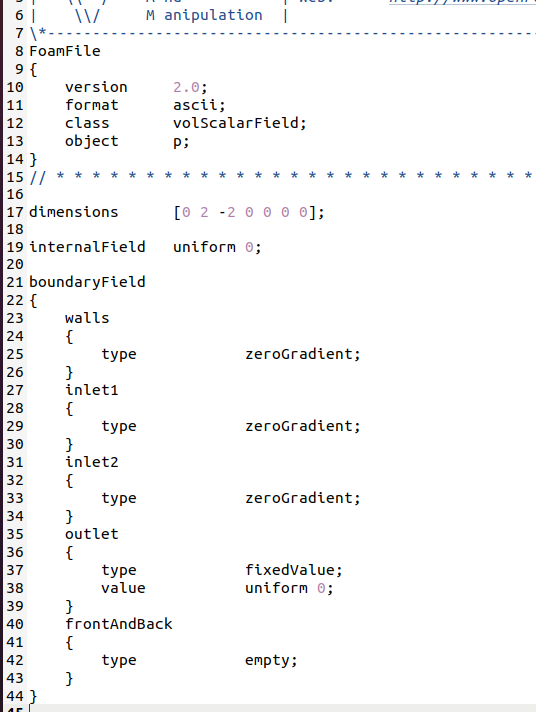Click the walls patch name

pos(87,318)
